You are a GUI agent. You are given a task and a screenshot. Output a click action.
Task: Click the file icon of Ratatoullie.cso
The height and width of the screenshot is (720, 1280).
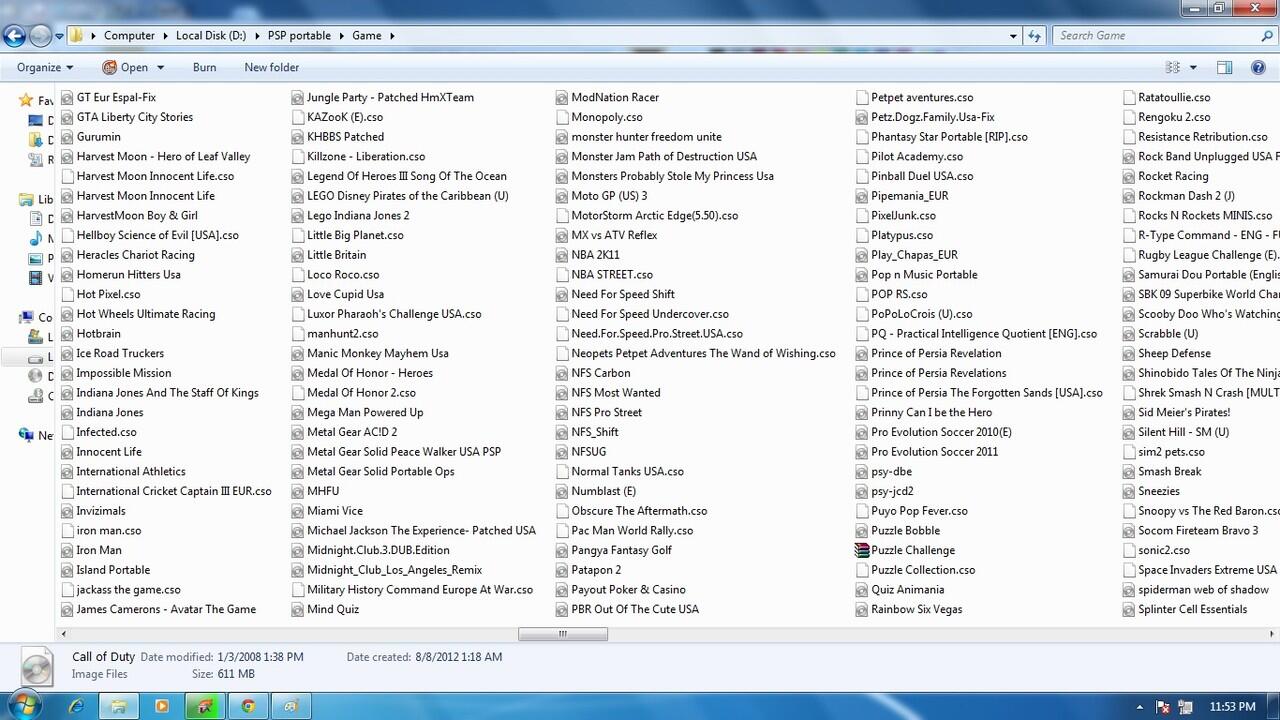coord(1129,97)
